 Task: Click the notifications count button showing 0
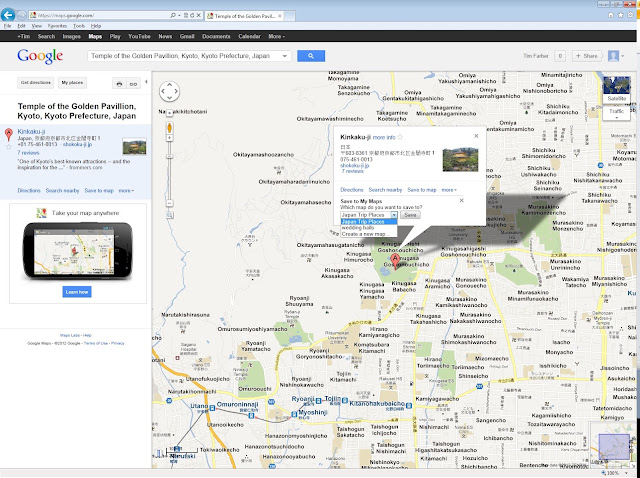point(560,56)
